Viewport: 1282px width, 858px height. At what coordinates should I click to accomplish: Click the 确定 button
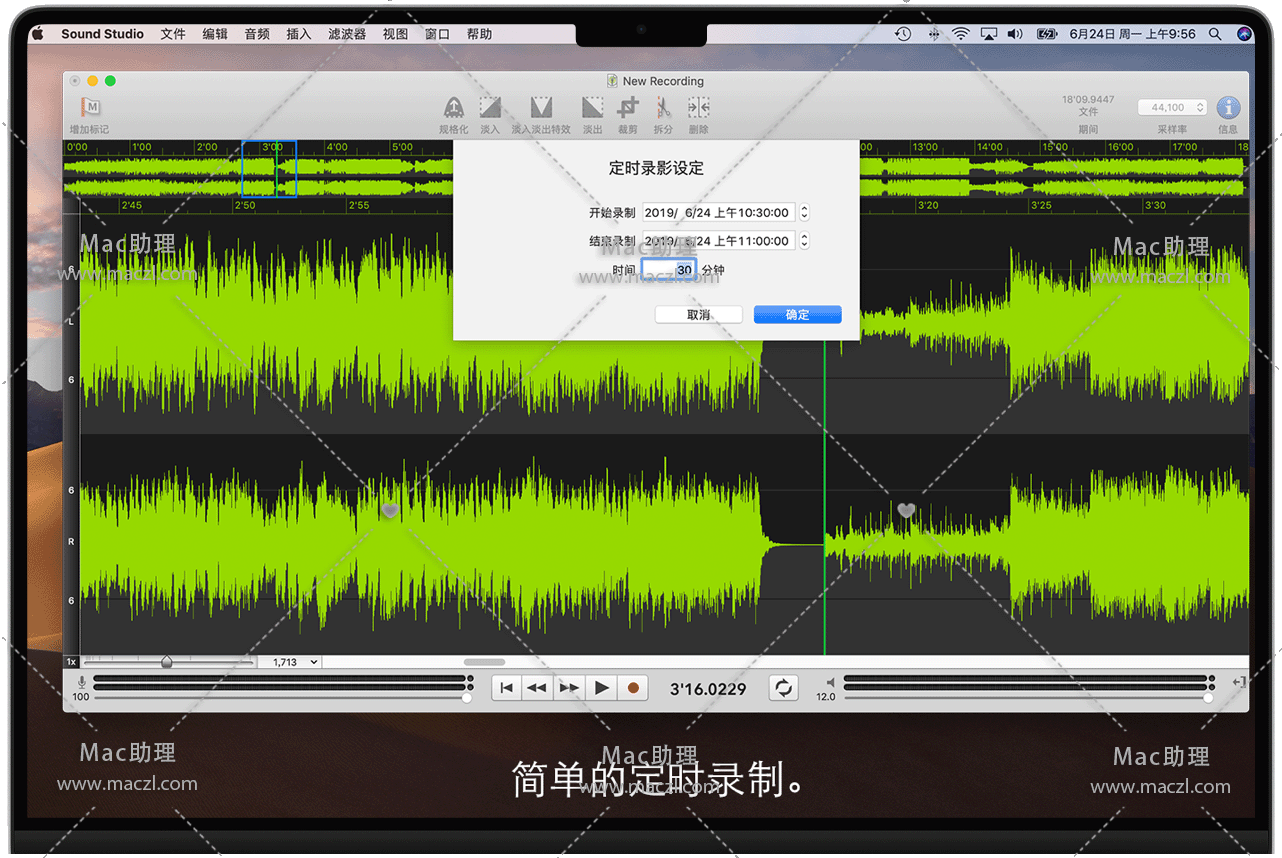click(797, 315)
